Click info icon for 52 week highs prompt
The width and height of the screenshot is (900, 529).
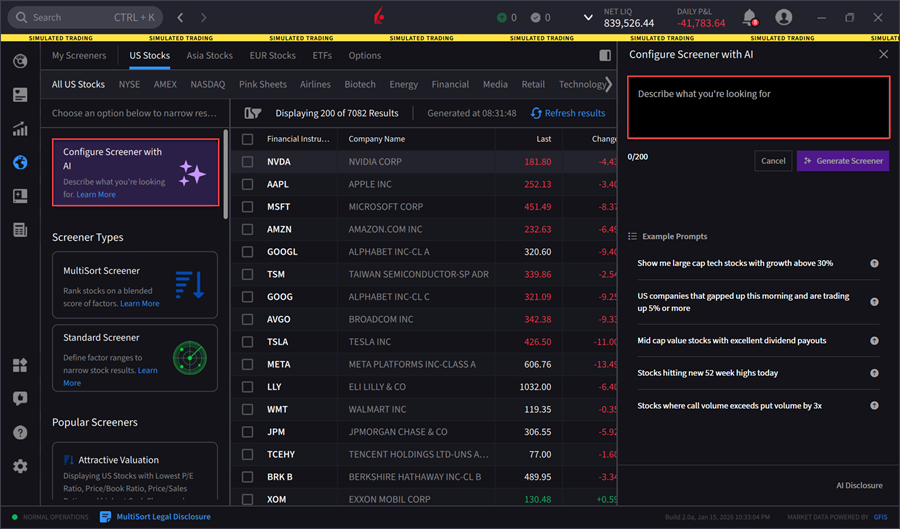(874, 373)
